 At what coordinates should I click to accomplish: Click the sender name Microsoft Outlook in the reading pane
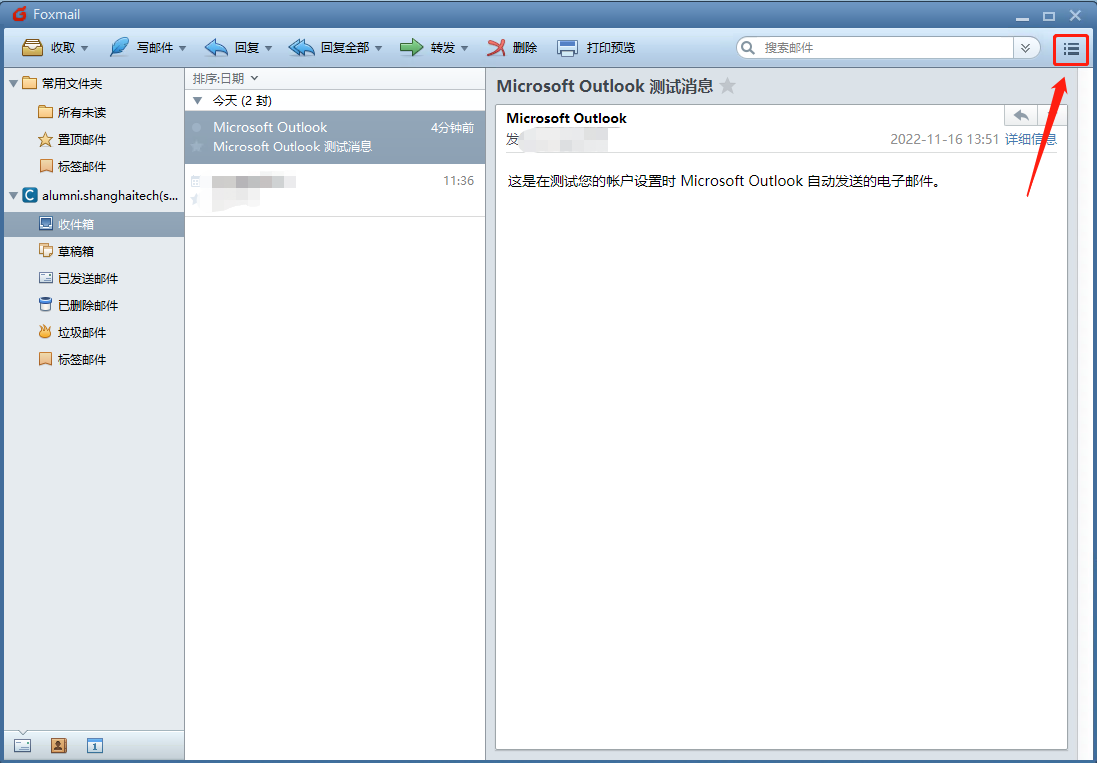point(567,118)
